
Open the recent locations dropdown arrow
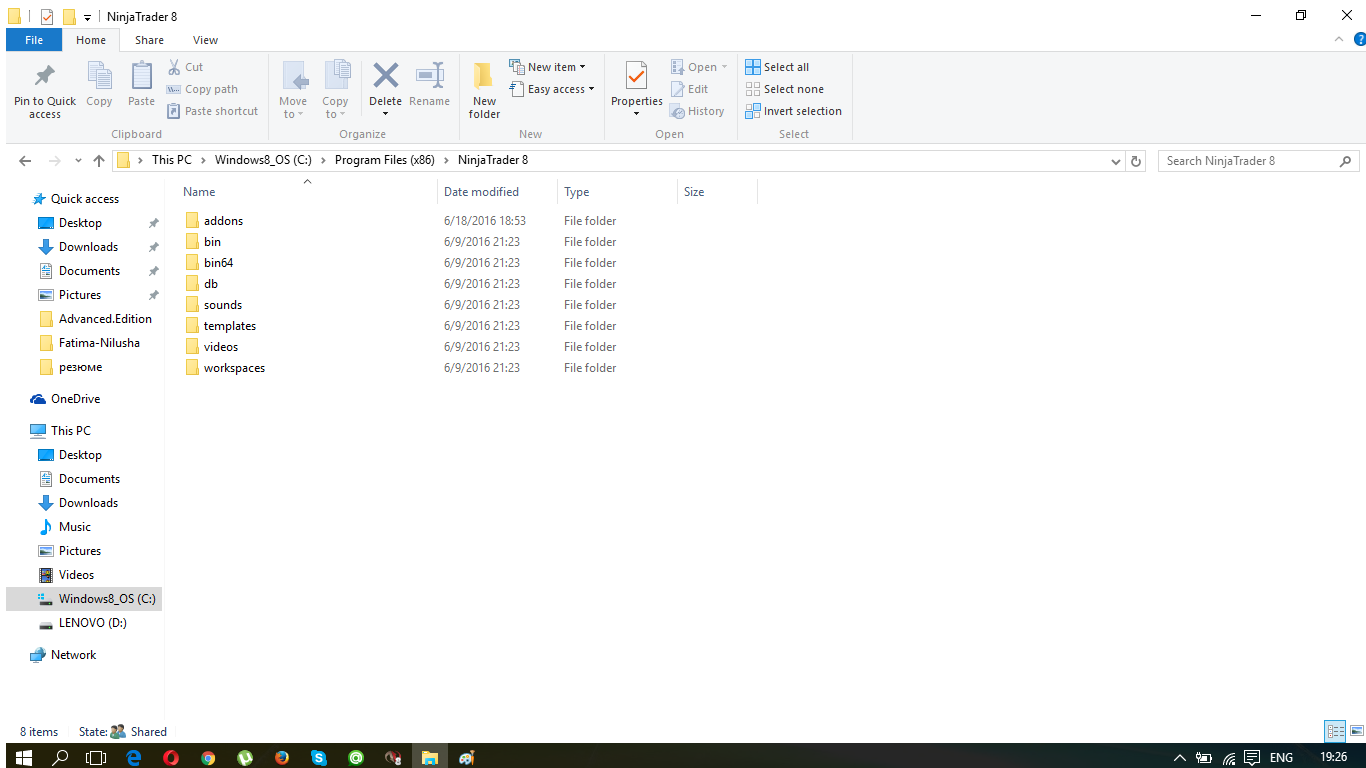[77, 161]
